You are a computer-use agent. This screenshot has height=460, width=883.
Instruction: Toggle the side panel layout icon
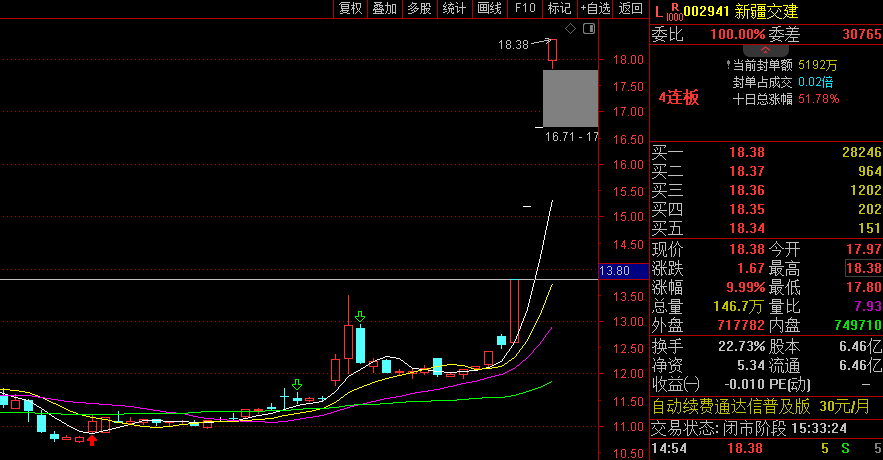pos(589,29)
